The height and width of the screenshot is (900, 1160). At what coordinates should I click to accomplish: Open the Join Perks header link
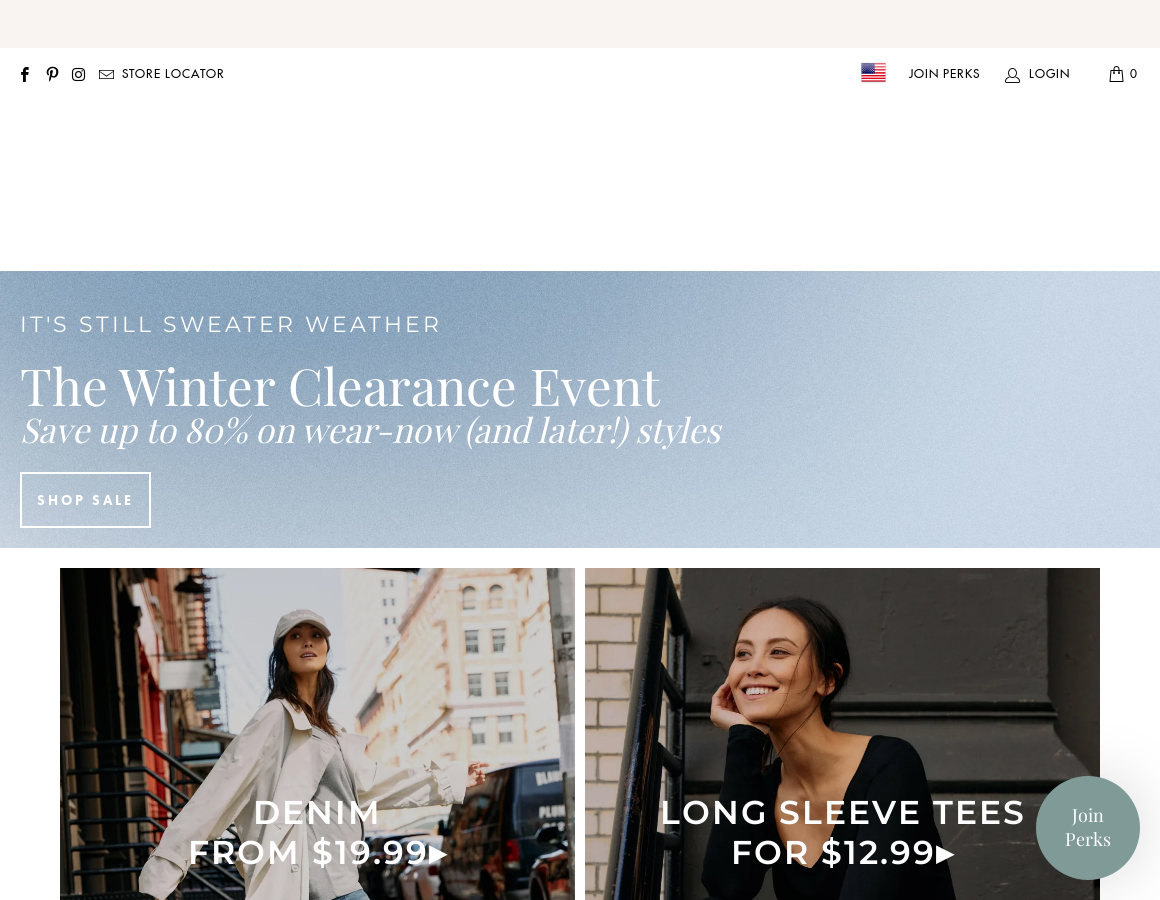coord(944,74)
